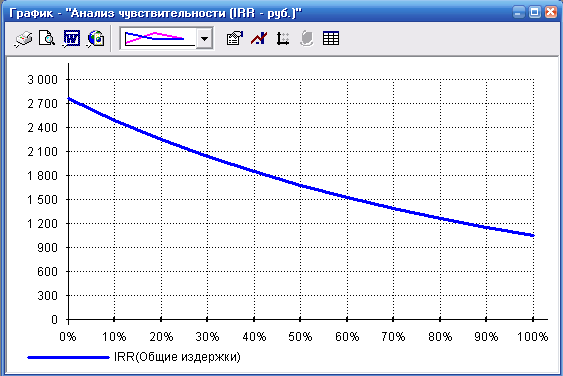The width and height of the screenshot is (563, 376).
Task: Click the 60% axis label
Action: point(347,336)
